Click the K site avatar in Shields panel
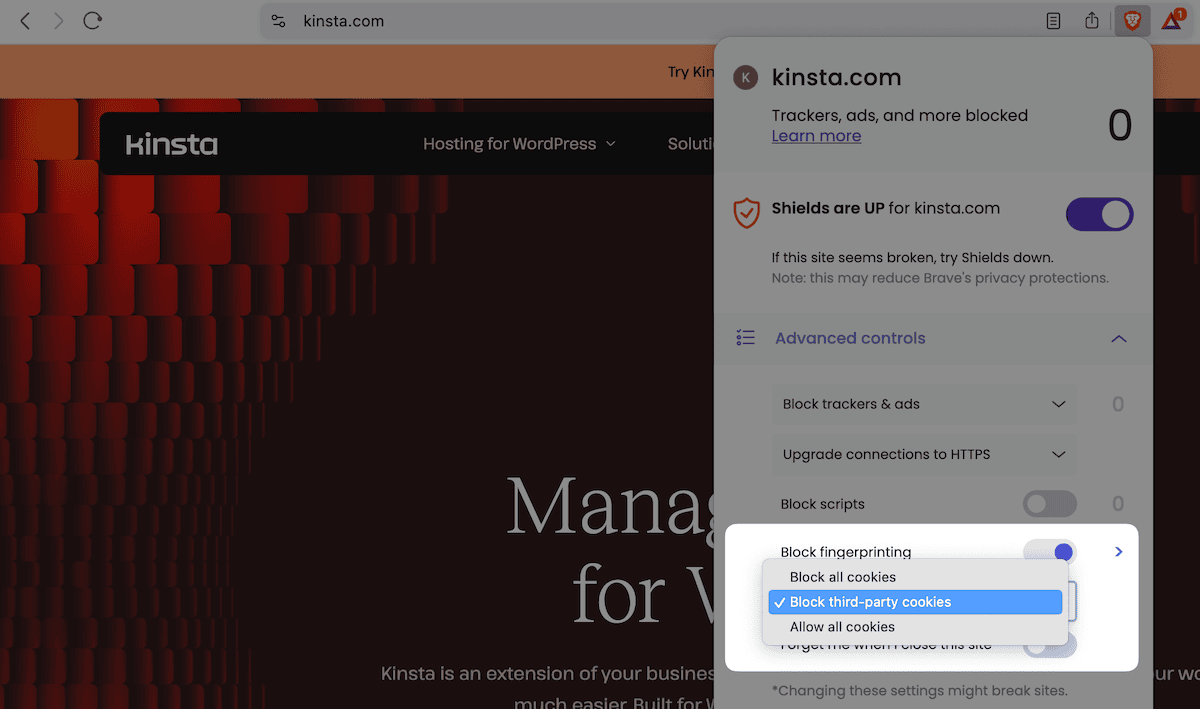Viewport: 1200px width, 709px height. tap(745, 77)
